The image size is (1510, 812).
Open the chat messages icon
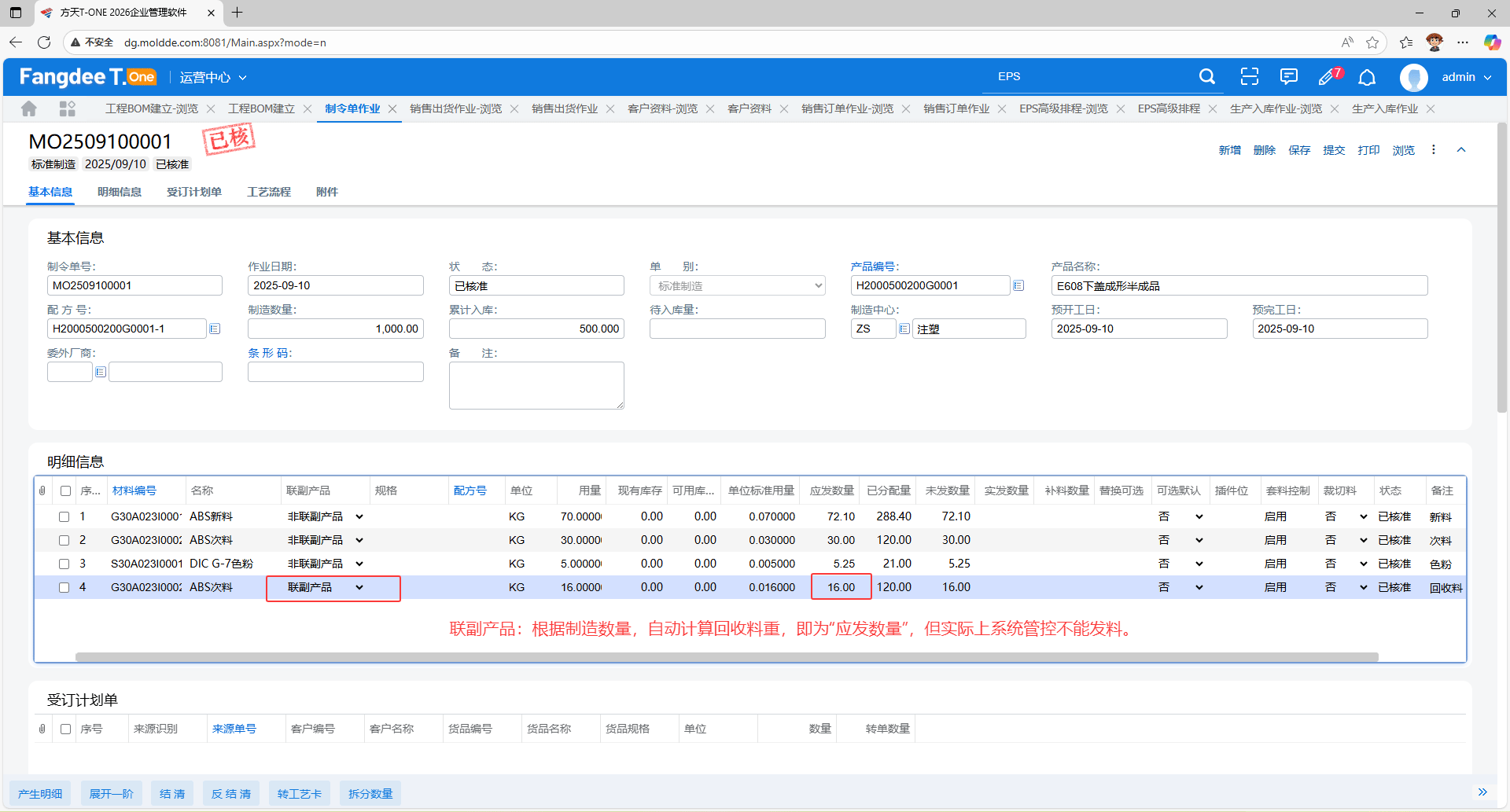(1288, 77)
